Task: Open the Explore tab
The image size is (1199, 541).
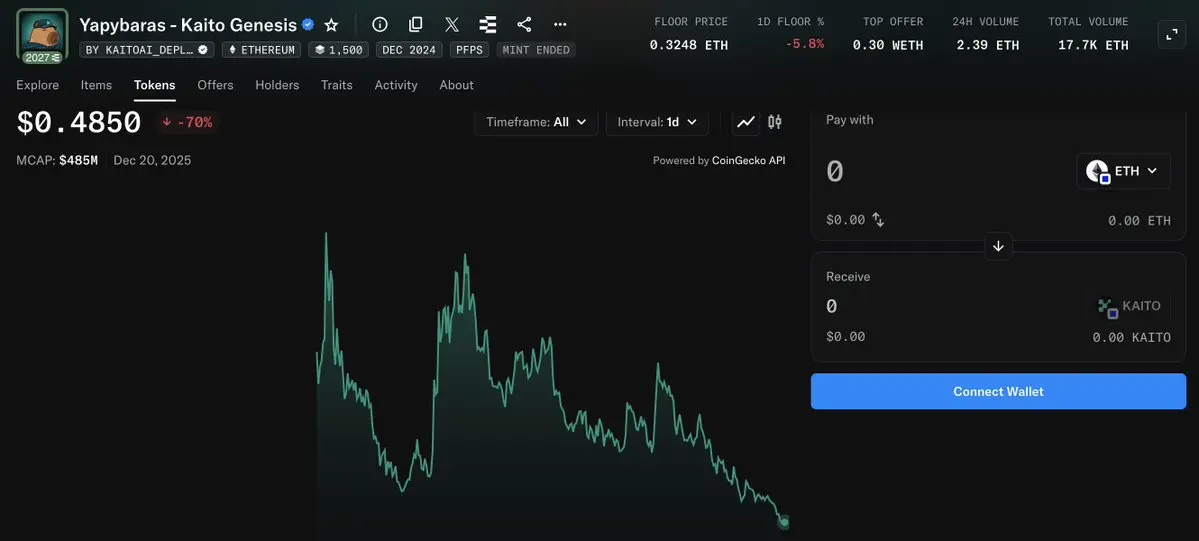Action: [x=37, y=85]
